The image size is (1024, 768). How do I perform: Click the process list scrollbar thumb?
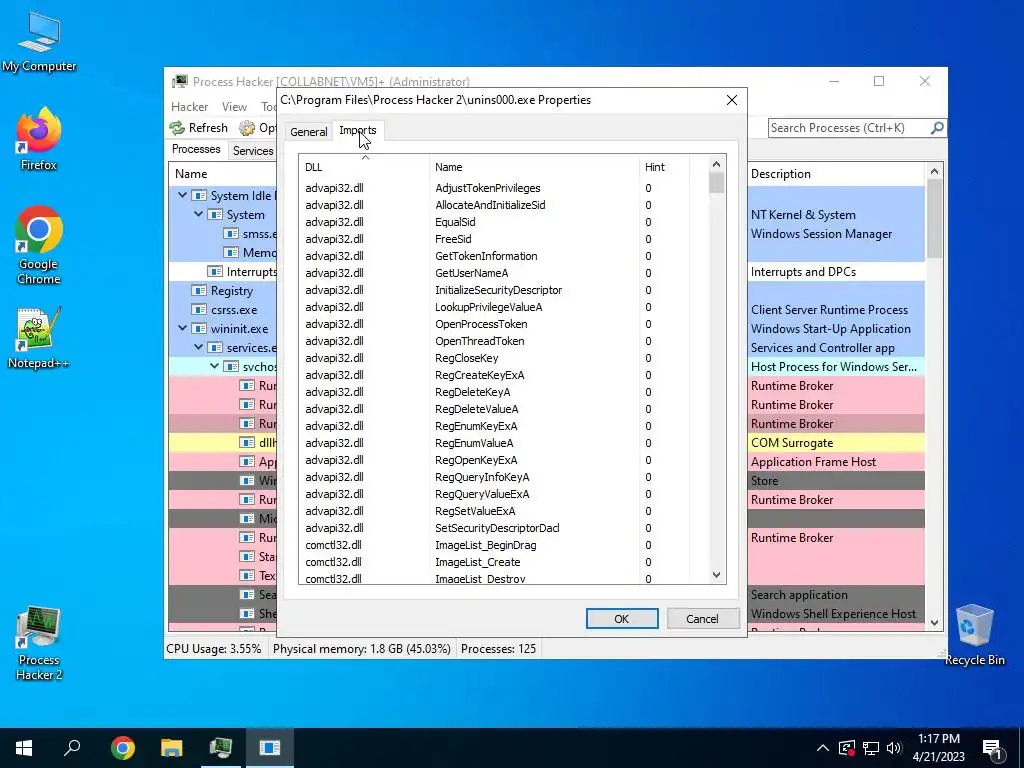935,219
